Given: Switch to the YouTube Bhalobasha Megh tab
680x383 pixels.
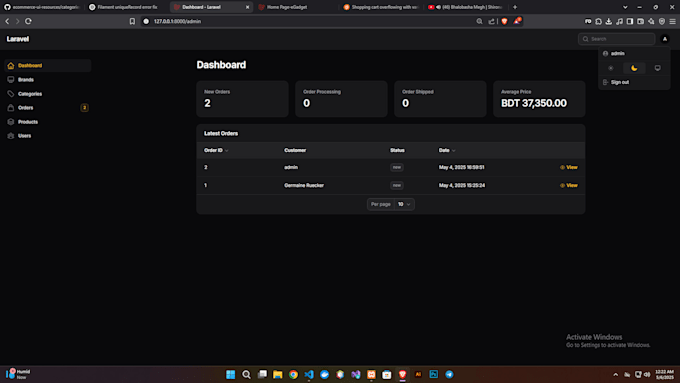Looking at the screenshot, I should (x=465, y=7).
